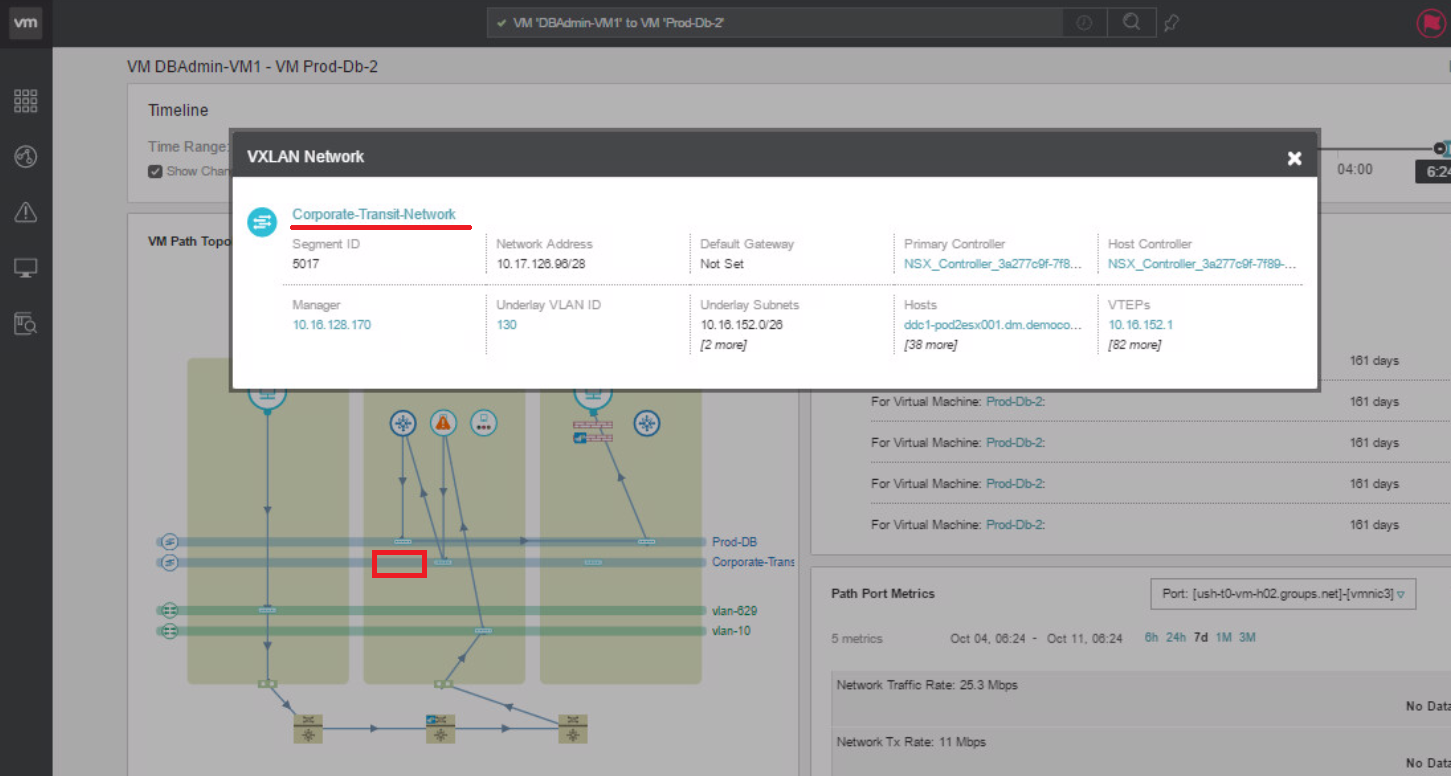
Task: Close the VXLAN Network popup
Action: click(x=1294, y=158)
